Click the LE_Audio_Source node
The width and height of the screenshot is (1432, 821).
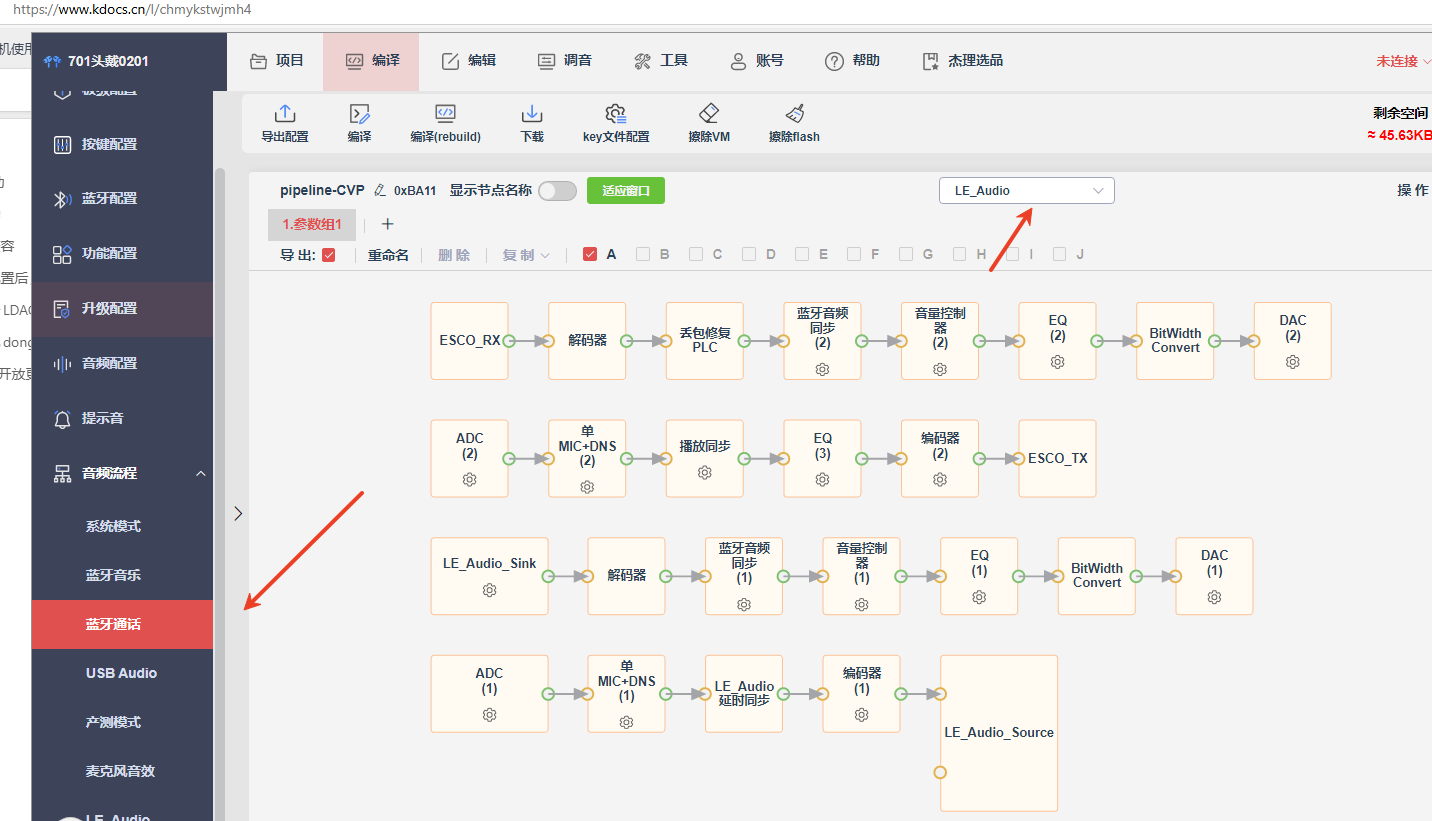(x=999, y=733)
